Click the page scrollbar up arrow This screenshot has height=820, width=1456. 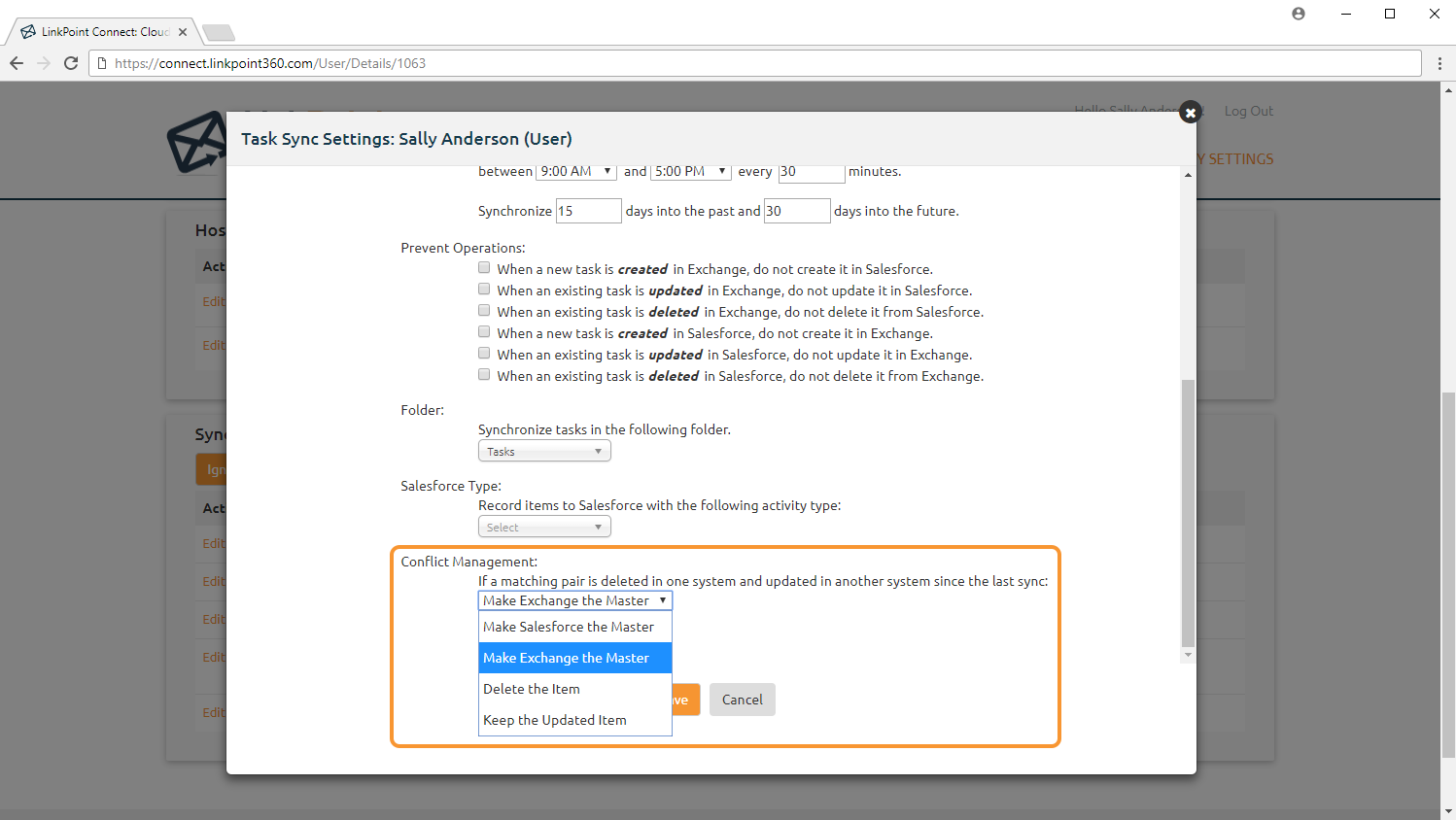(1448, 90)
